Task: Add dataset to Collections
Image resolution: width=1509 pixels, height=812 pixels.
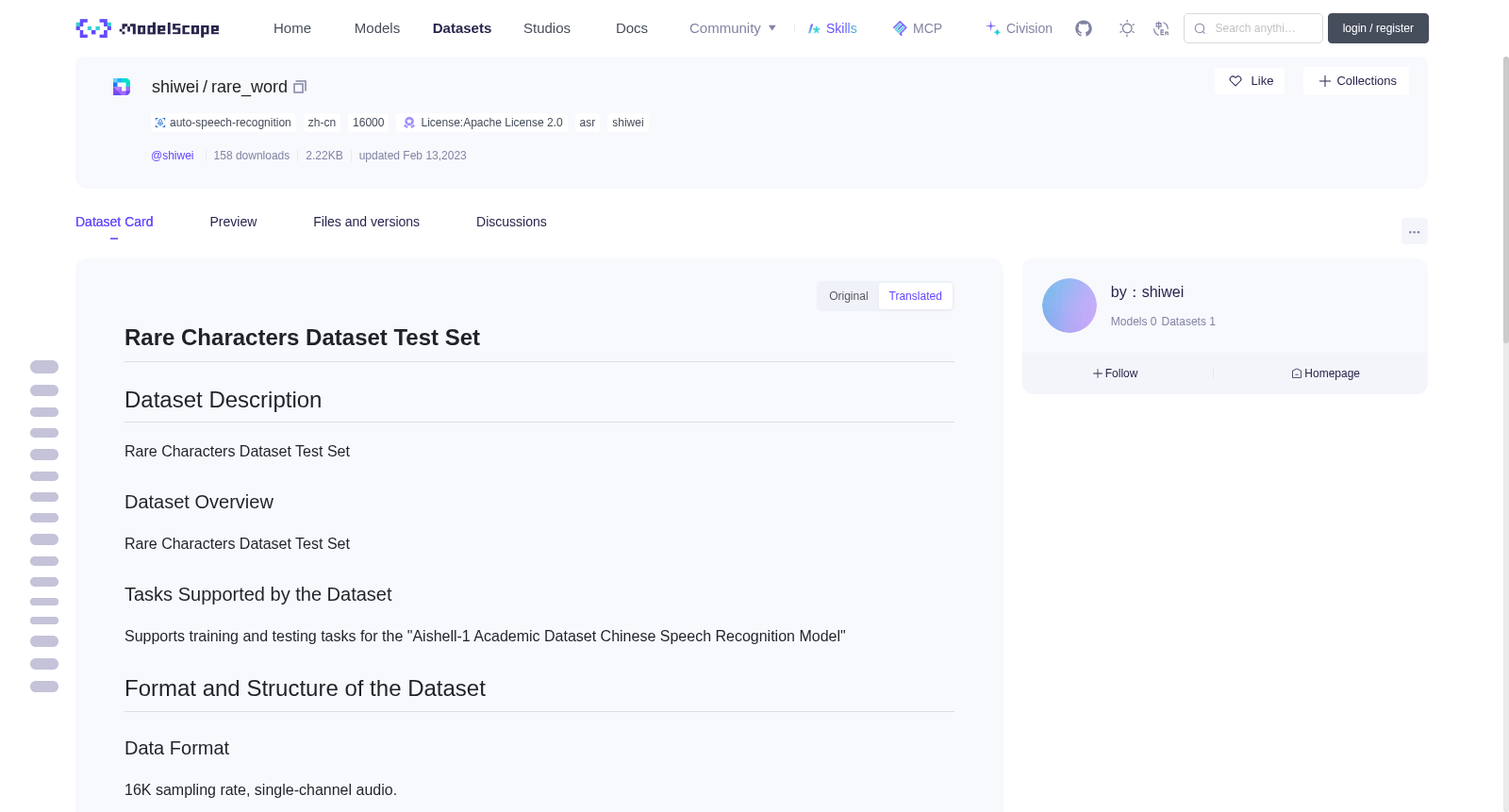Action: 1356,81
